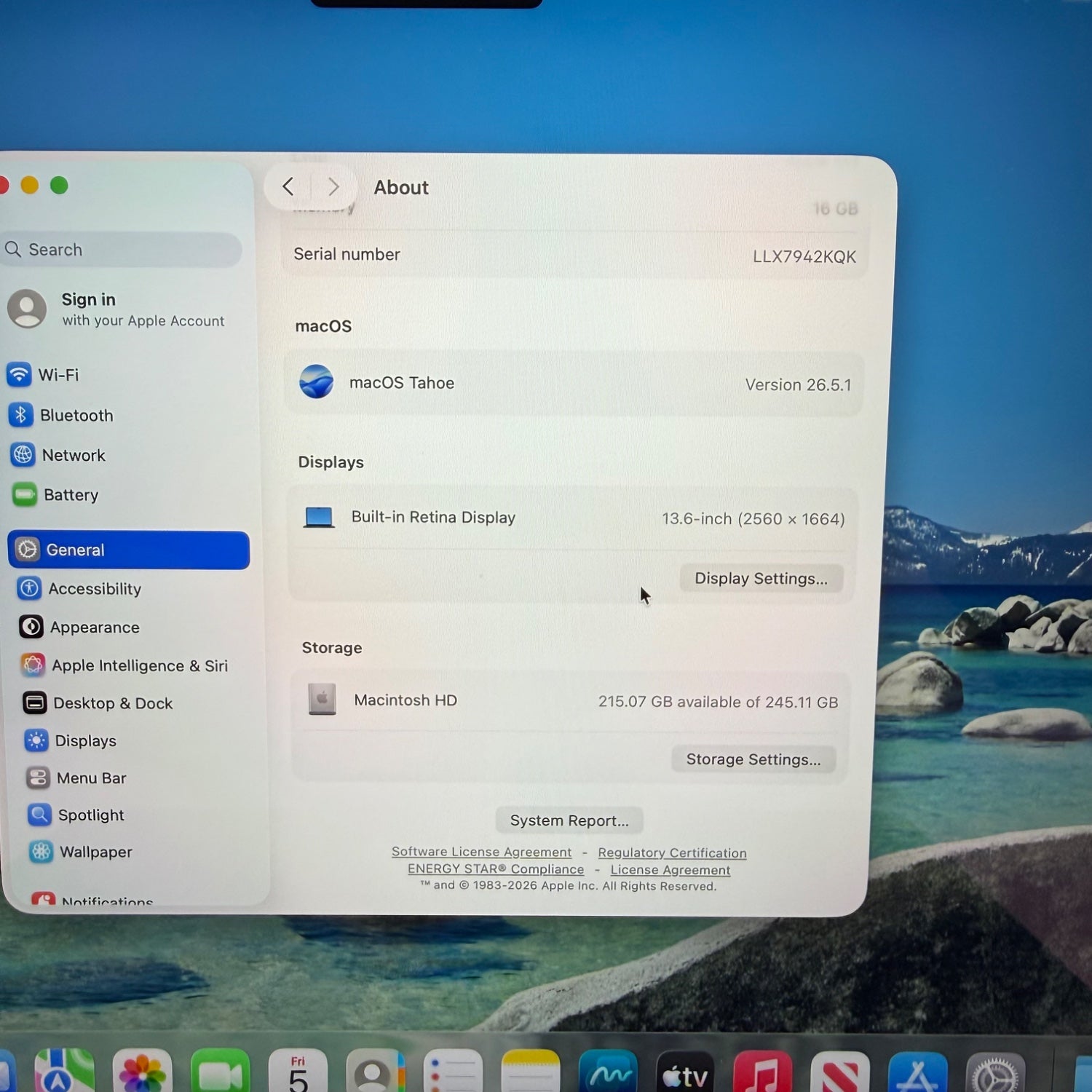Click the Macintosh HD label
1092x1092 pixels.
[405, 700]
